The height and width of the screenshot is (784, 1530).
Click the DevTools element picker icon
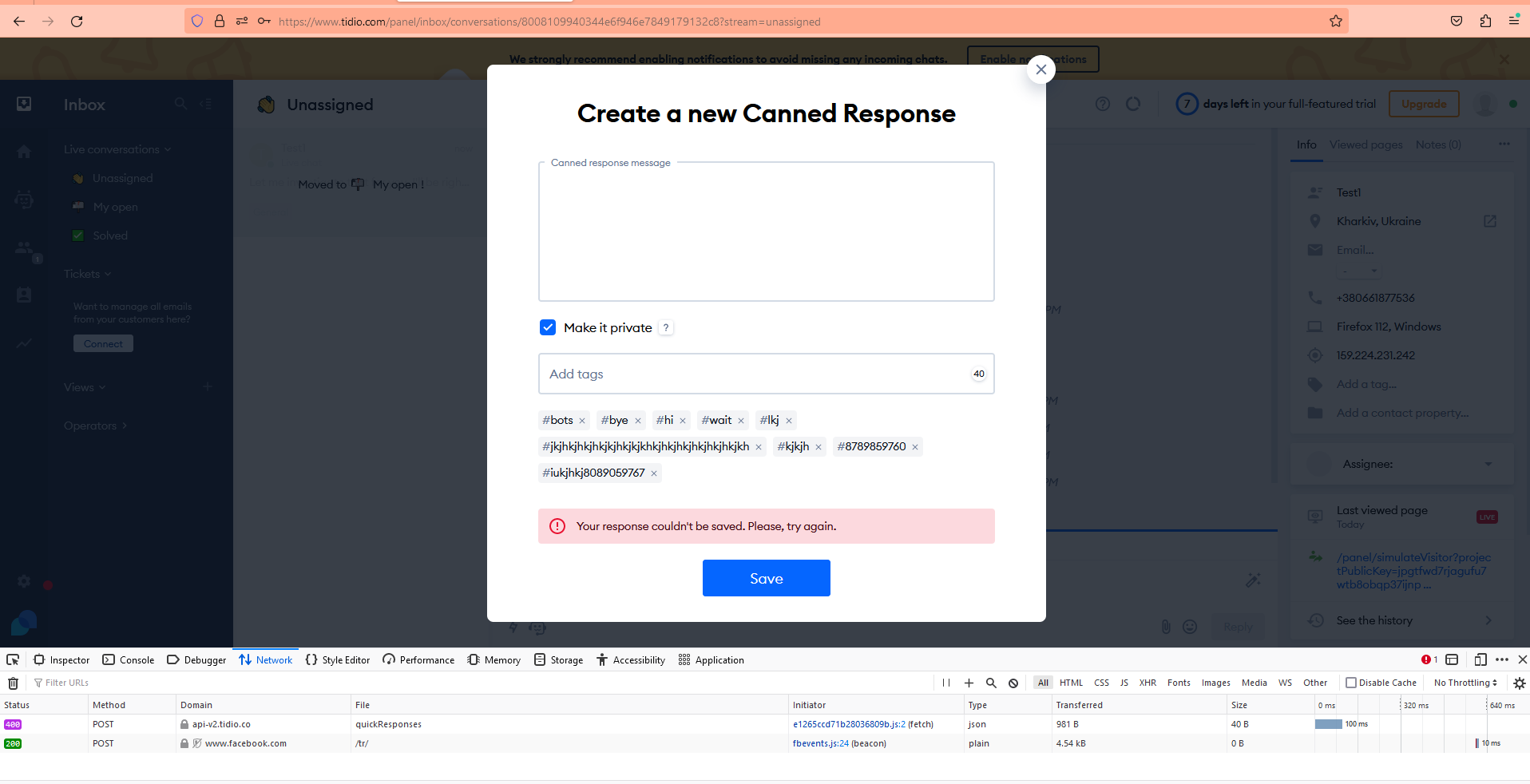click(13, 659)
